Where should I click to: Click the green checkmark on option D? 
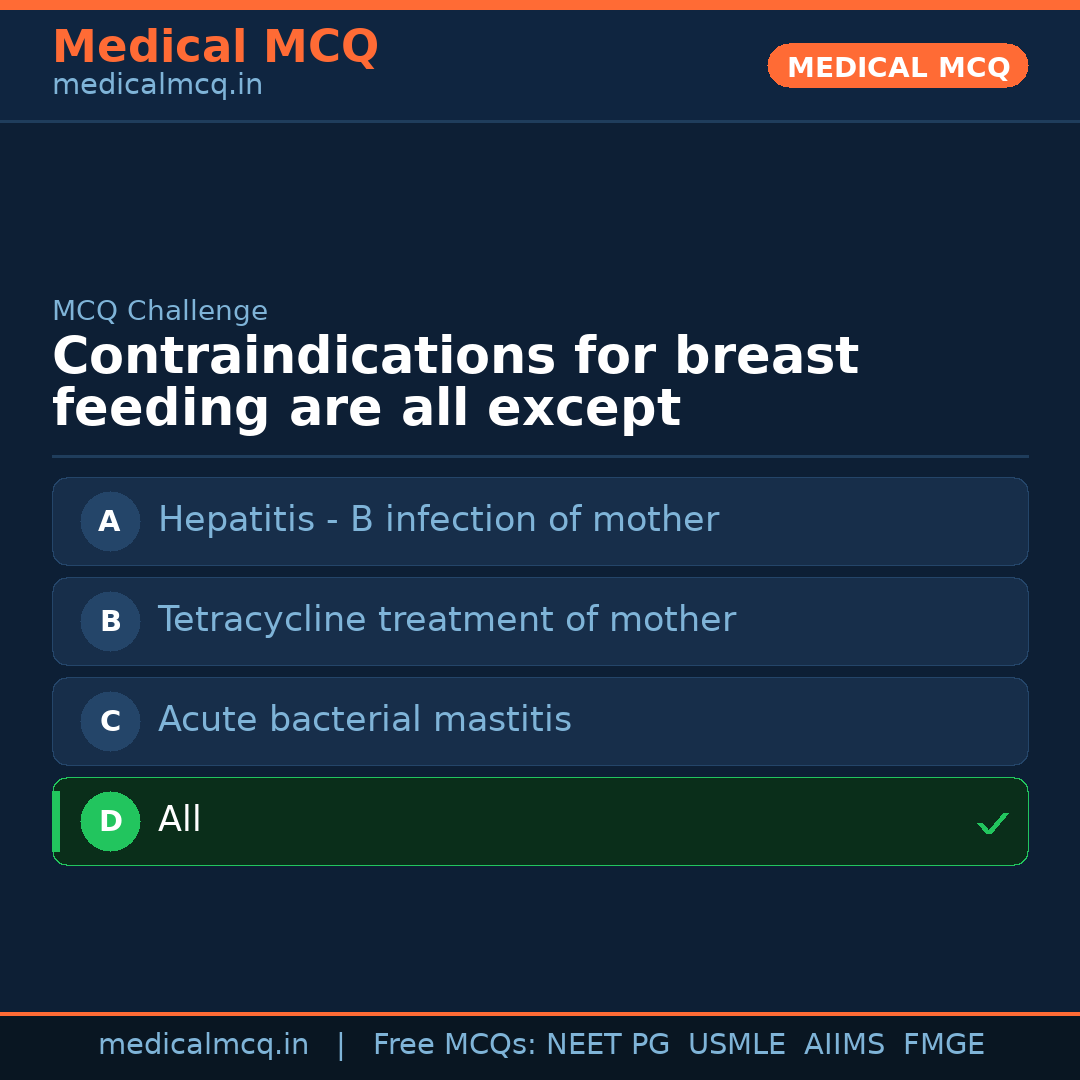[x=992, y=824]
